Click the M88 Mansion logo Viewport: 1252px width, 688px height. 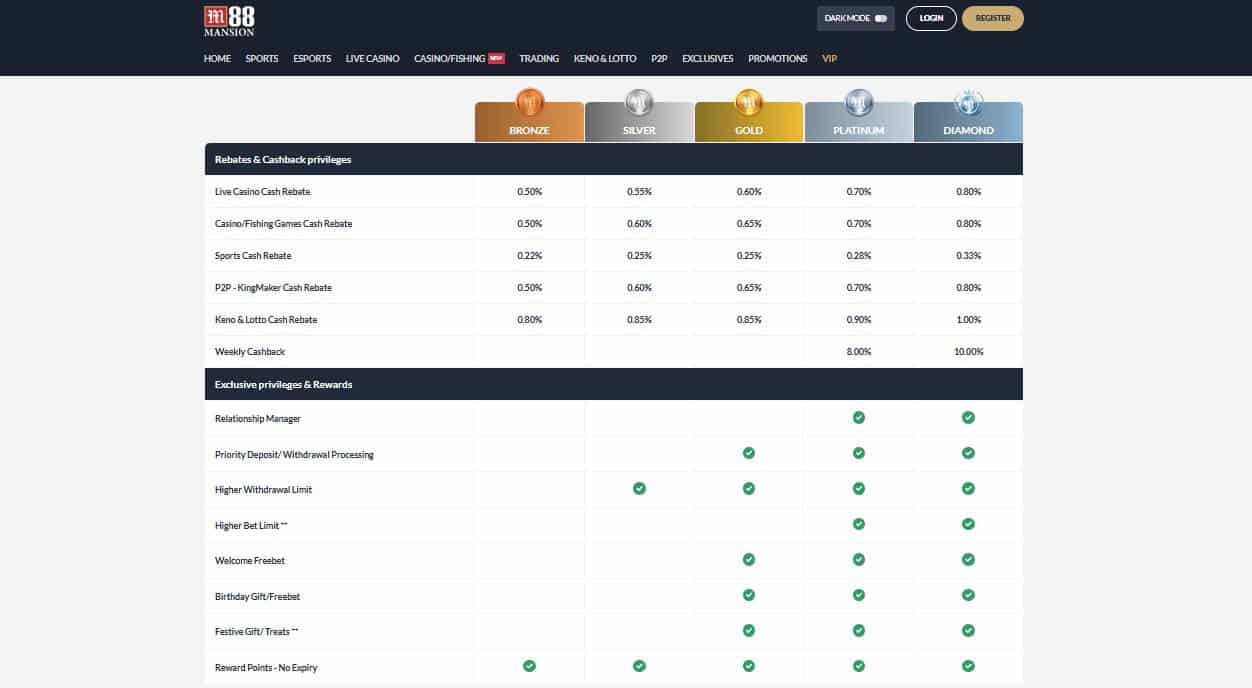[x=229, y=21]
